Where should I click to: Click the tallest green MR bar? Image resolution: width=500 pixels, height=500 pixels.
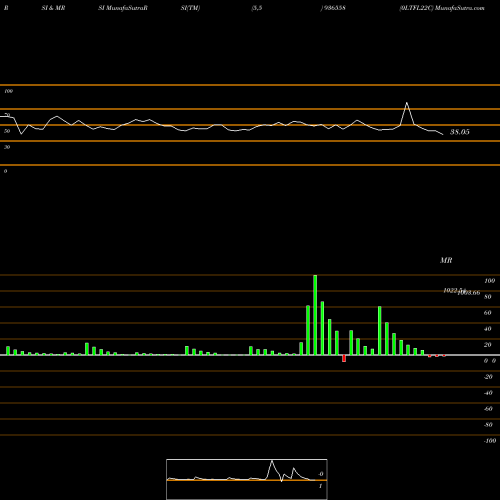pyautogui.click(x=315, y=315)
